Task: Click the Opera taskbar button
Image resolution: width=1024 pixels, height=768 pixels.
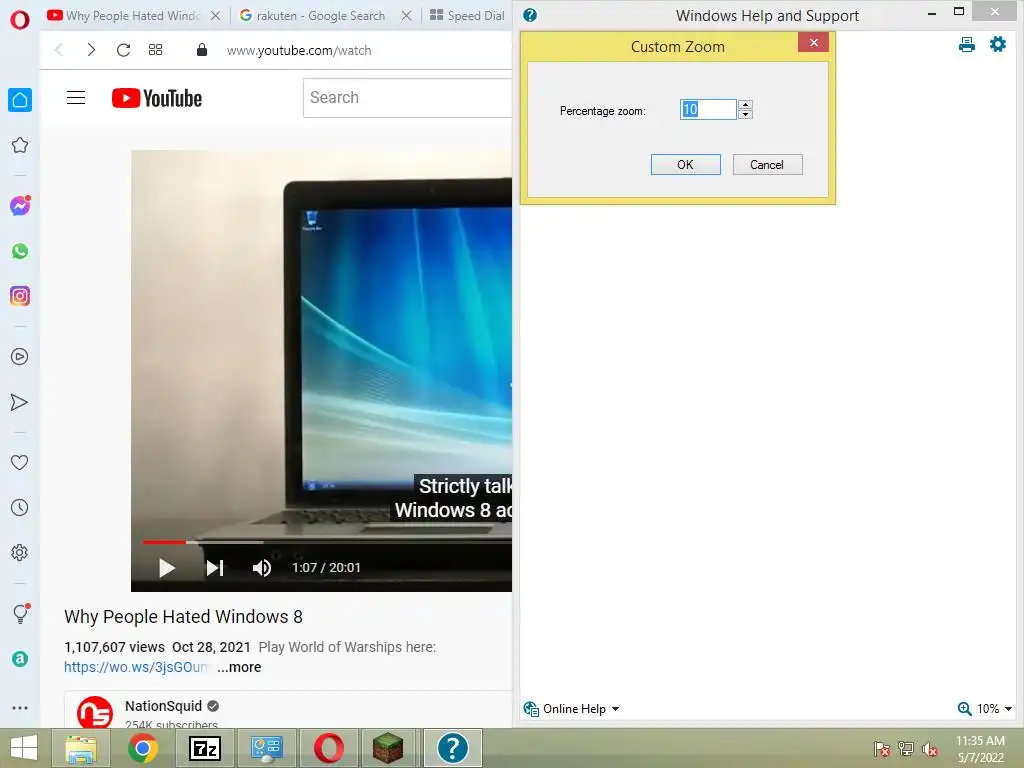Action: point(328,748)
